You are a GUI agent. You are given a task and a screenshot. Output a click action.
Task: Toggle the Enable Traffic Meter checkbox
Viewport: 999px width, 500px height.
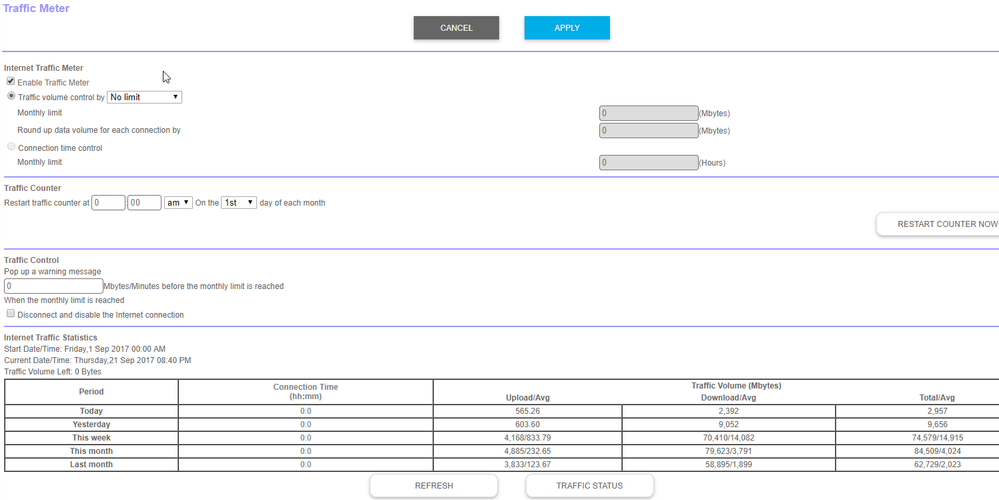[x=11, y=81]
